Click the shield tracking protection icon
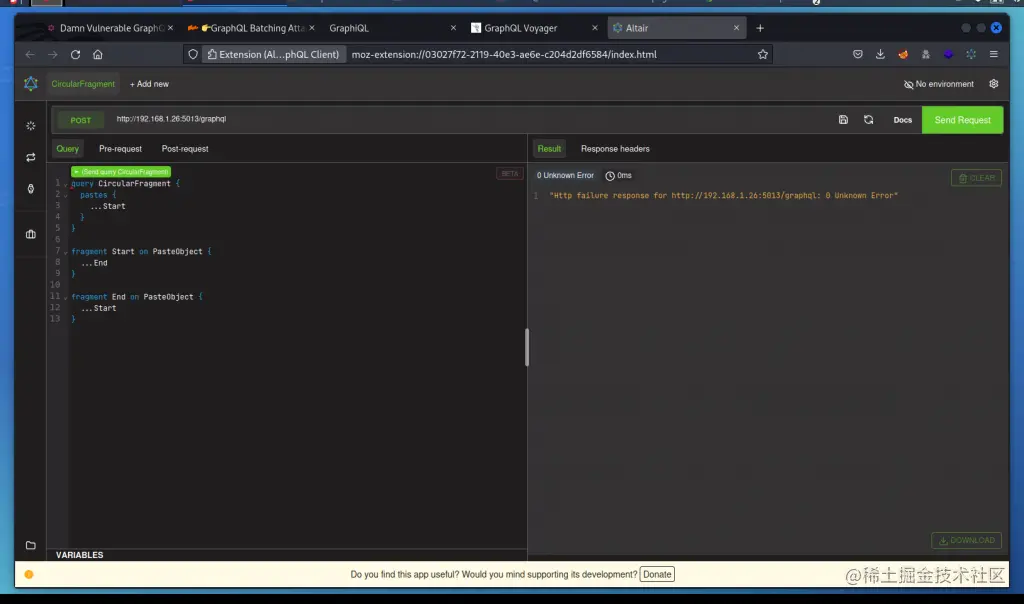This screenshot has width=1024, height=604. point(193,55)
